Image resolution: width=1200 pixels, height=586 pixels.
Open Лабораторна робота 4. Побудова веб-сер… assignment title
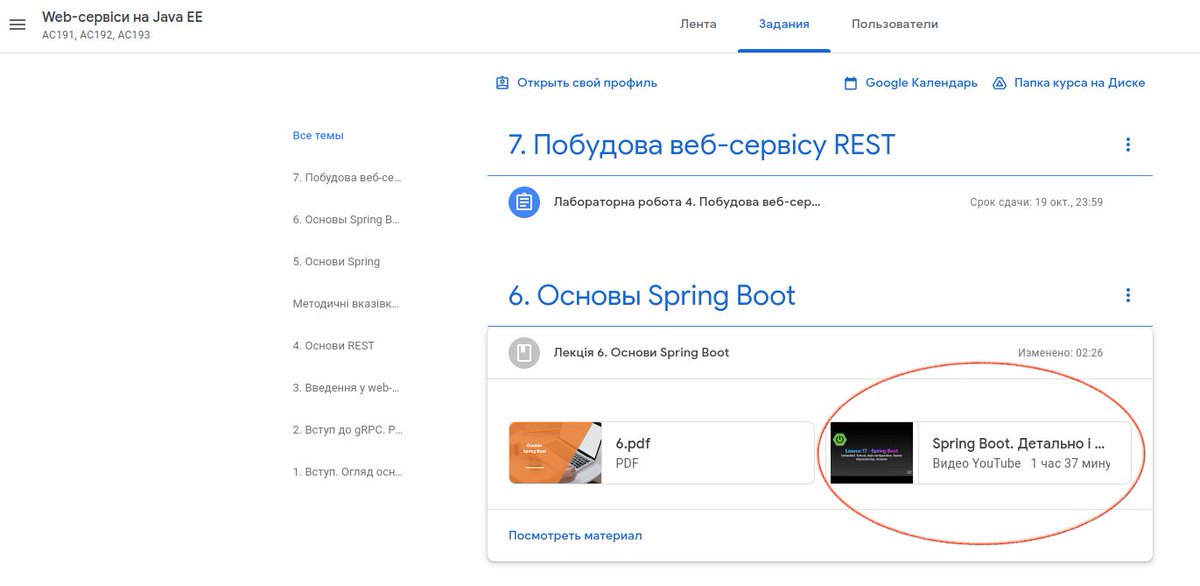click(x=687, y=202)
